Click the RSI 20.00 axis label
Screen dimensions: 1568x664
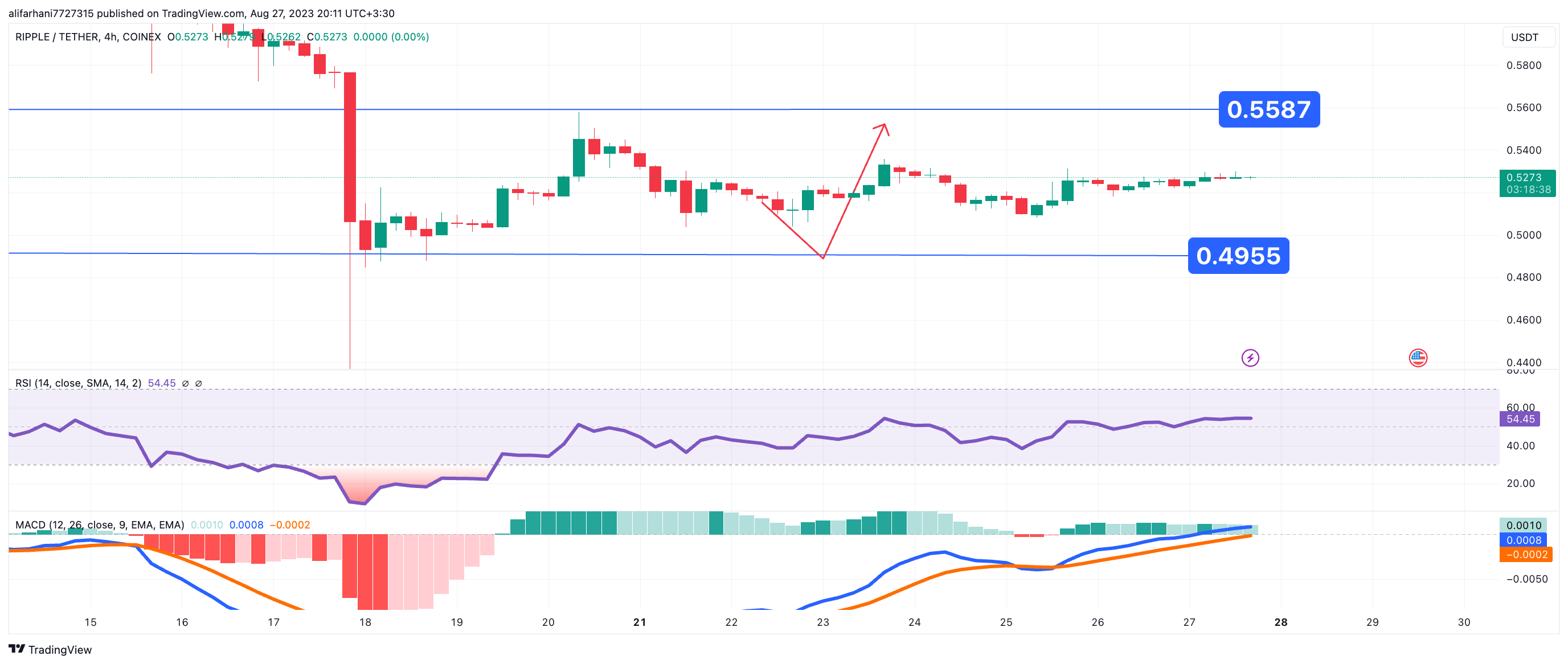coord(1520,483)
